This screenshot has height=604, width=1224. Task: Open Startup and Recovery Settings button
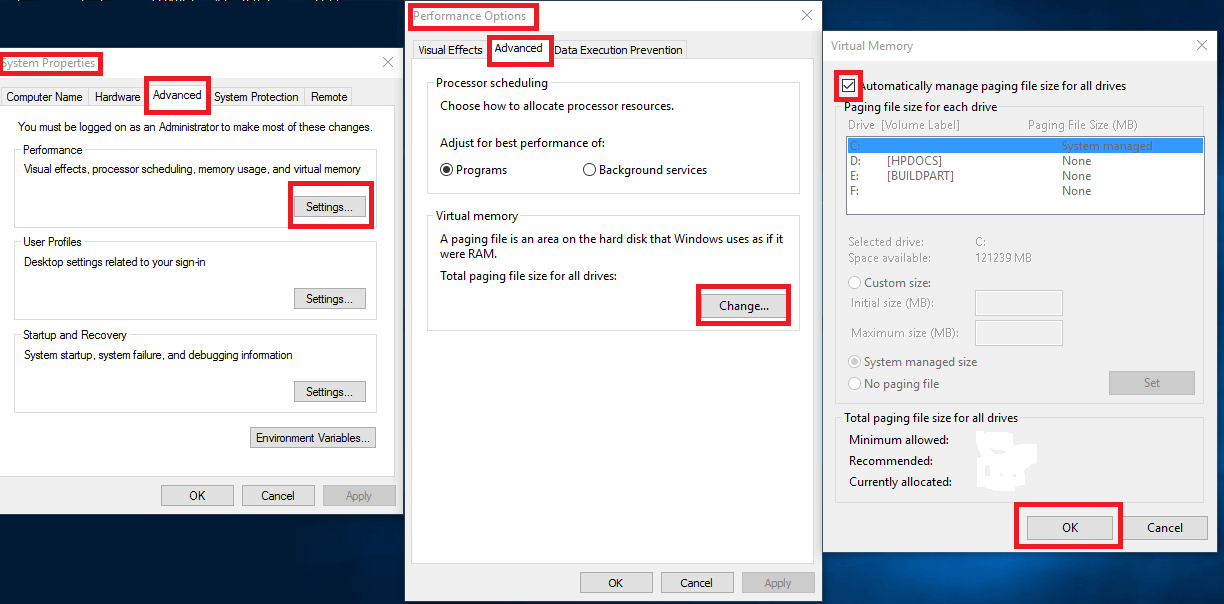tap(330, 392)
